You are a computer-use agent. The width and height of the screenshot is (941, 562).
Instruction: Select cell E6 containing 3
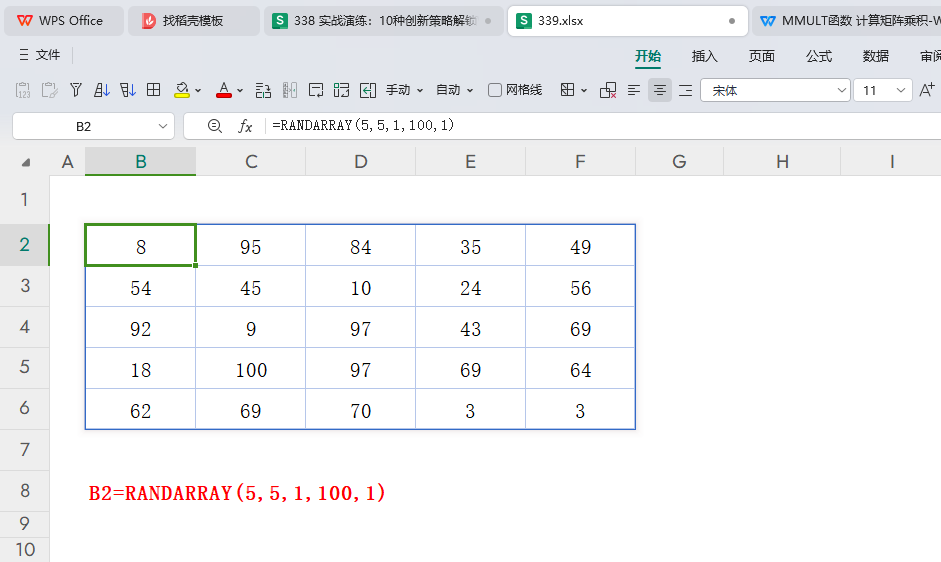(x=470, y=409)
